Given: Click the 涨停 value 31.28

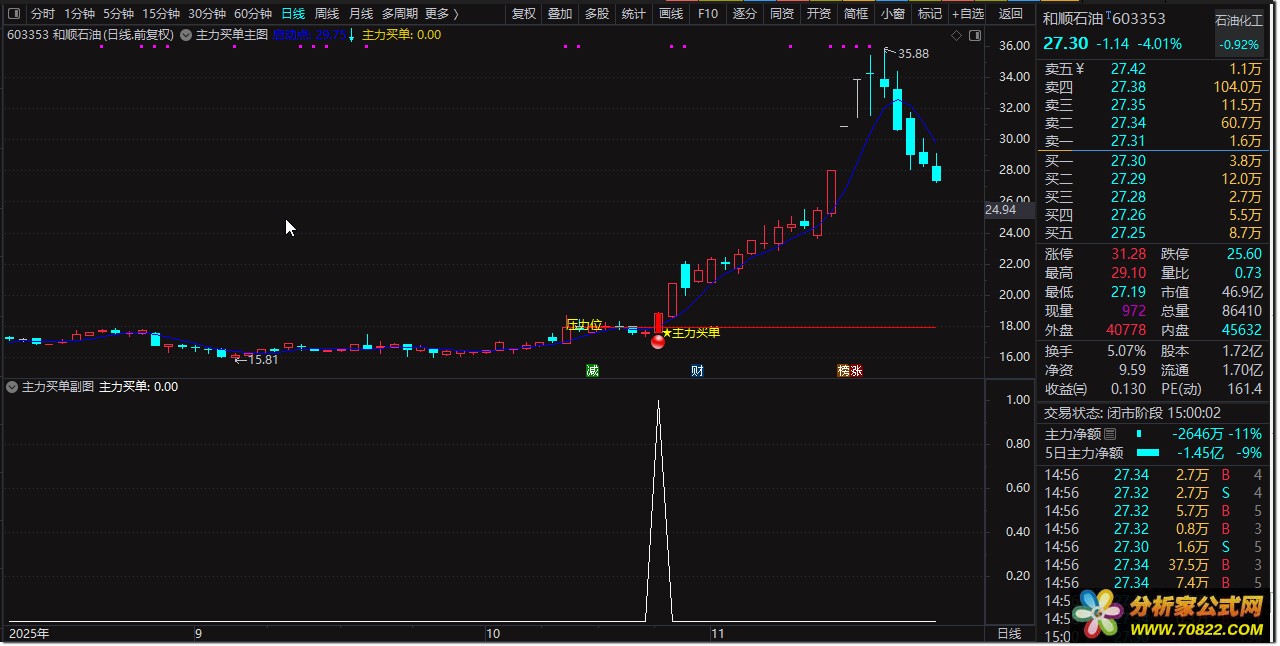Looking at the screenshot, I should point(1128,255).
